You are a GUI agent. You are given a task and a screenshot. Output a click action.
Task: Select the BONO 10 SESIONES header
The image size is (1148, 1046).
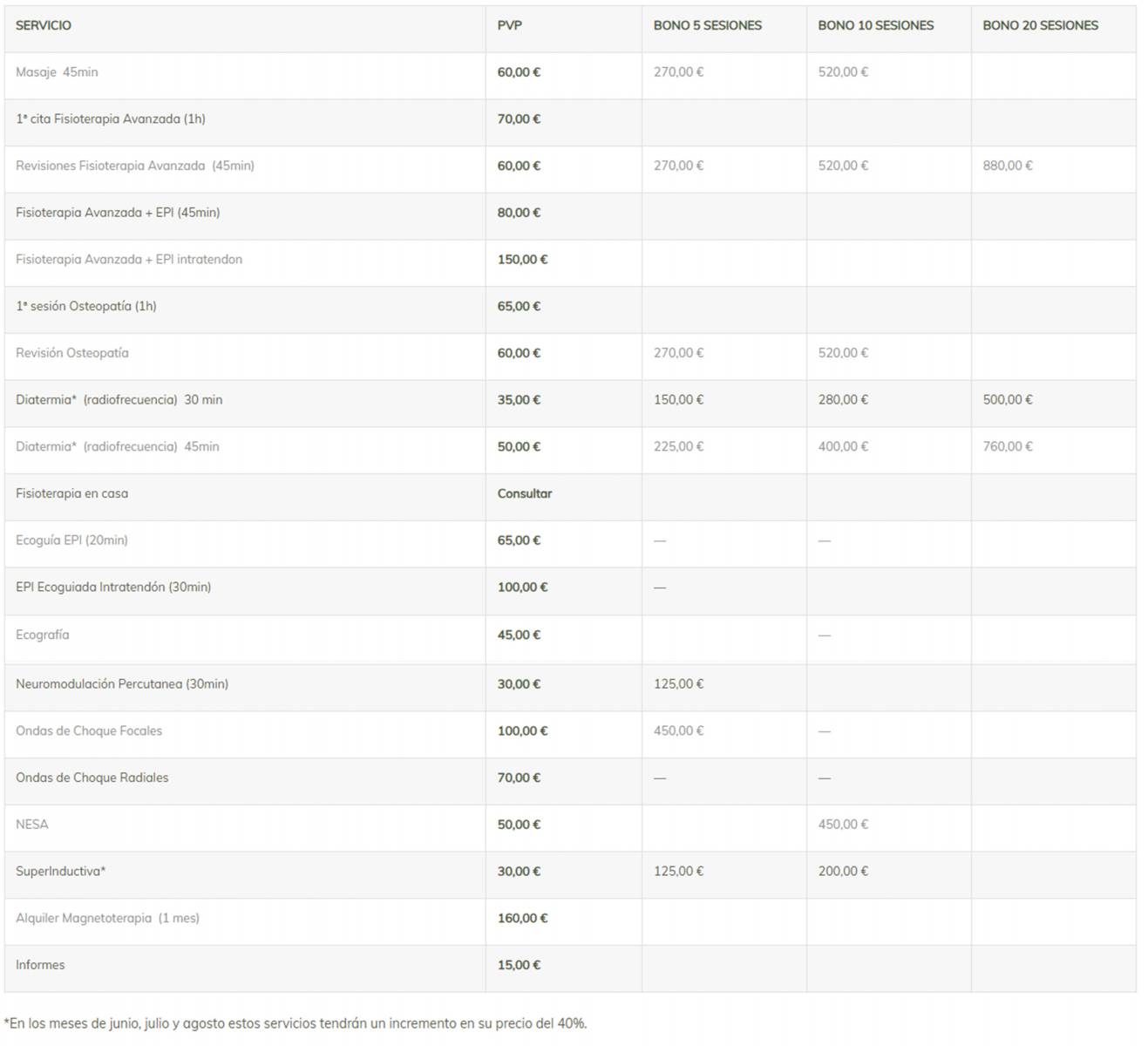(x=876, y=25)
